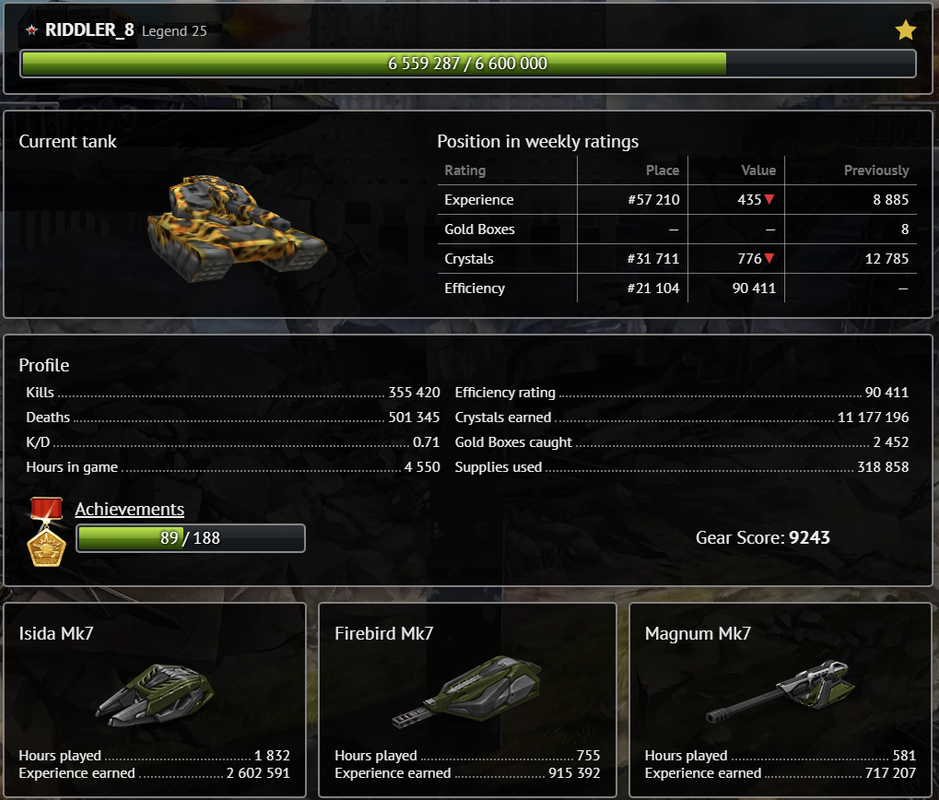The image size is (939, 800).
Task: Click the Value column header
Action: (758, 171)
